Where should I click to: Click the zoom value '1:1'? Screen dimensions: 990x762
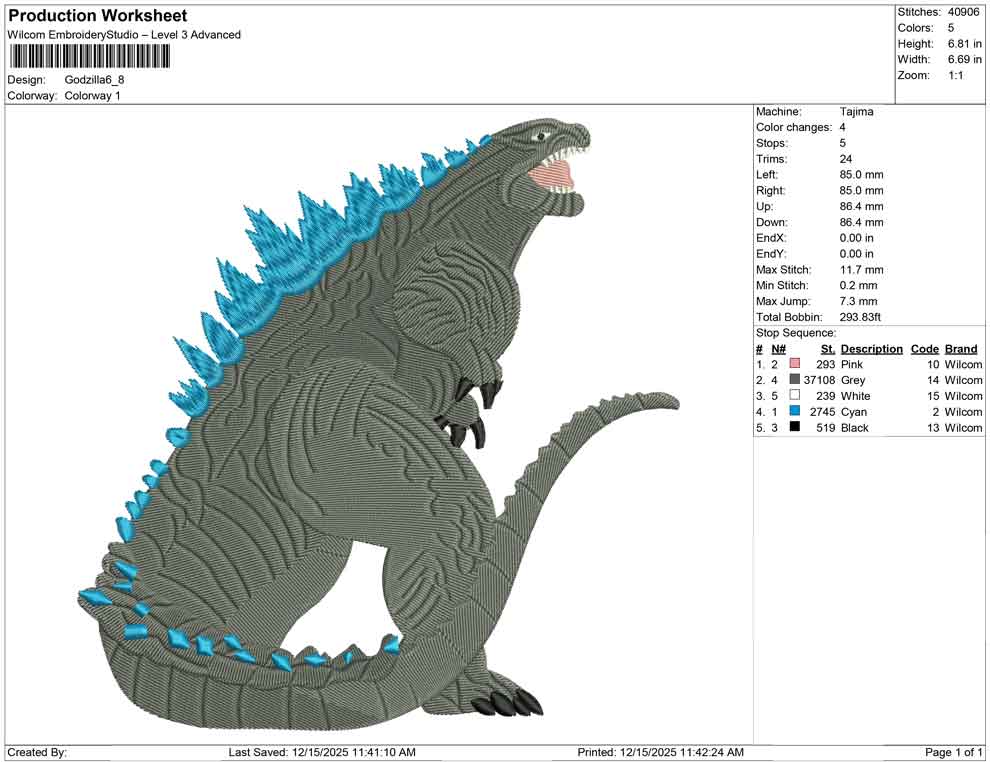(x=956, y=75)
